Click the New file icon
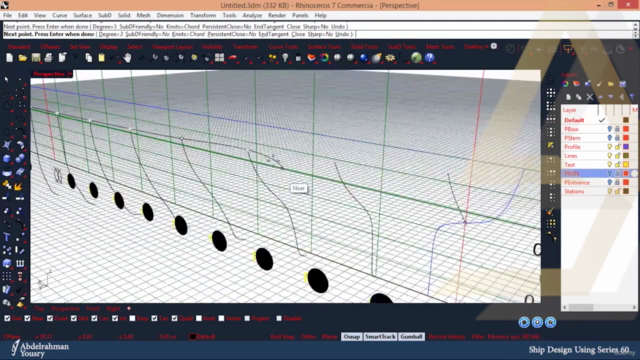Image resolution: width=640 pixels, height=360 pixels. click(x=9, y=58)
